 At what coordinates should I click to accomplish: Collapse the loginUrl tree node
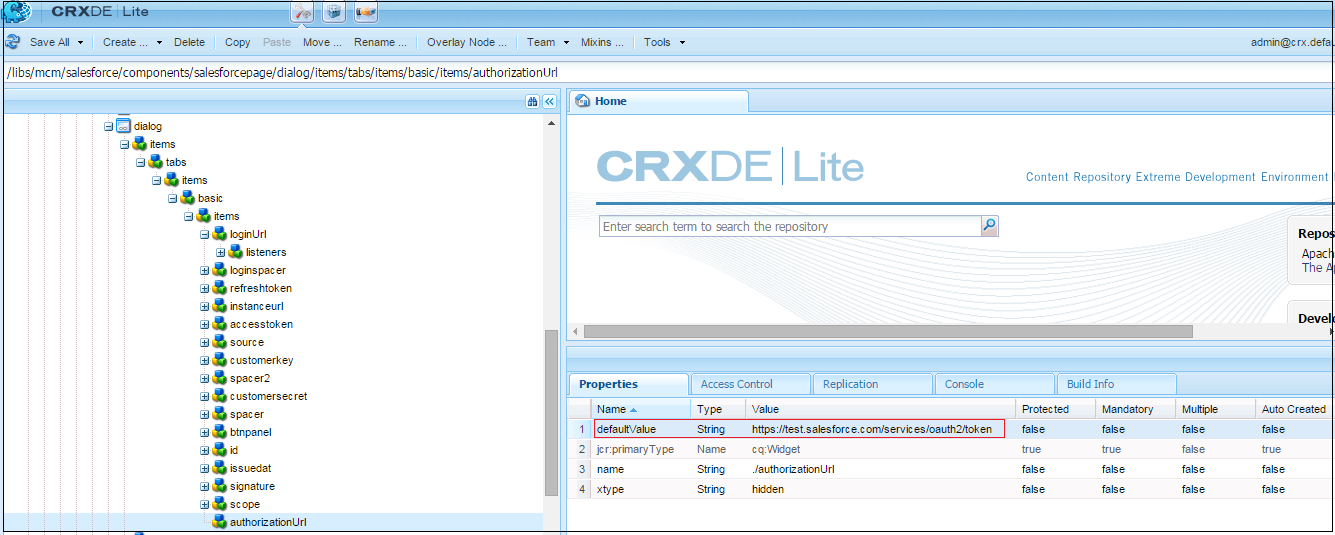pyautogui.click(x=205, y=235)
